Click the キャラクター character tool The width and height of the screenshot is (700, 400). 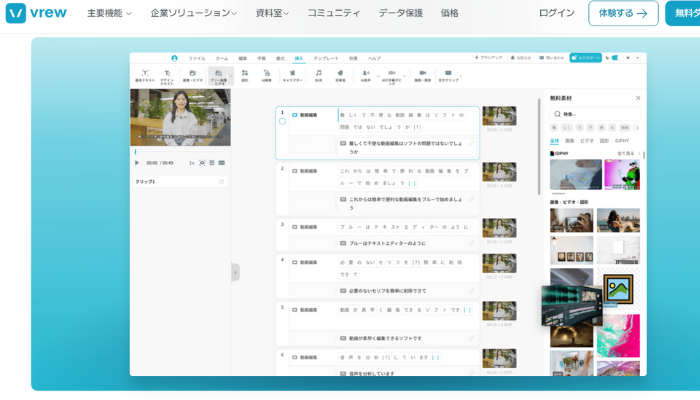292,75
